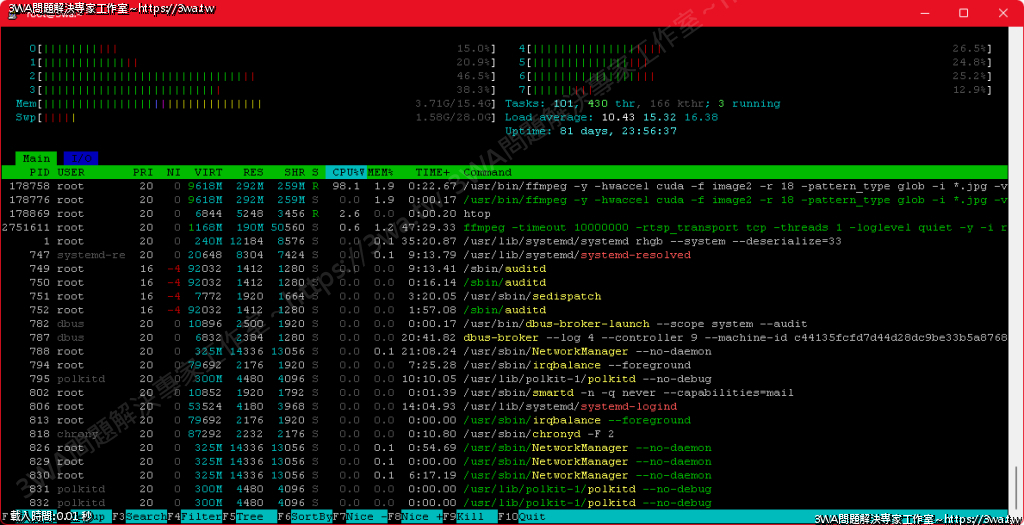Sort by the TIME+ column header
Screen dimensions: 1024x525
click(x=433, y=172)
